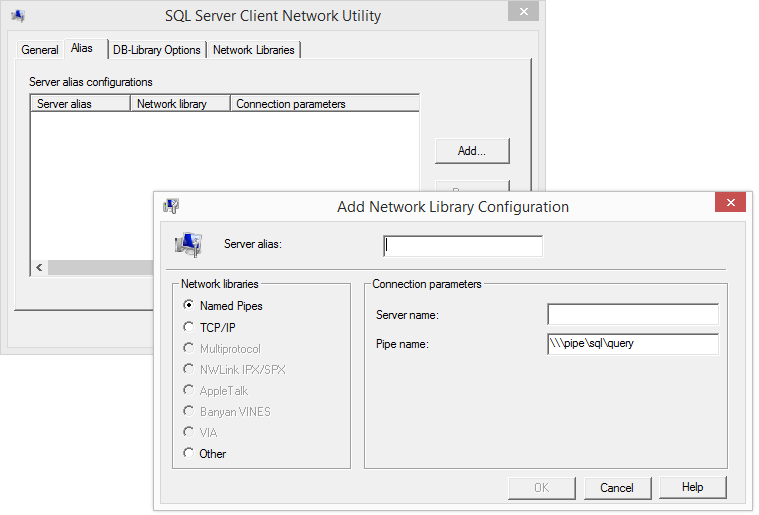This screenshot has height=515, width=759.
Task: Open the Alias tab
Action: click(x=85, y=48)
